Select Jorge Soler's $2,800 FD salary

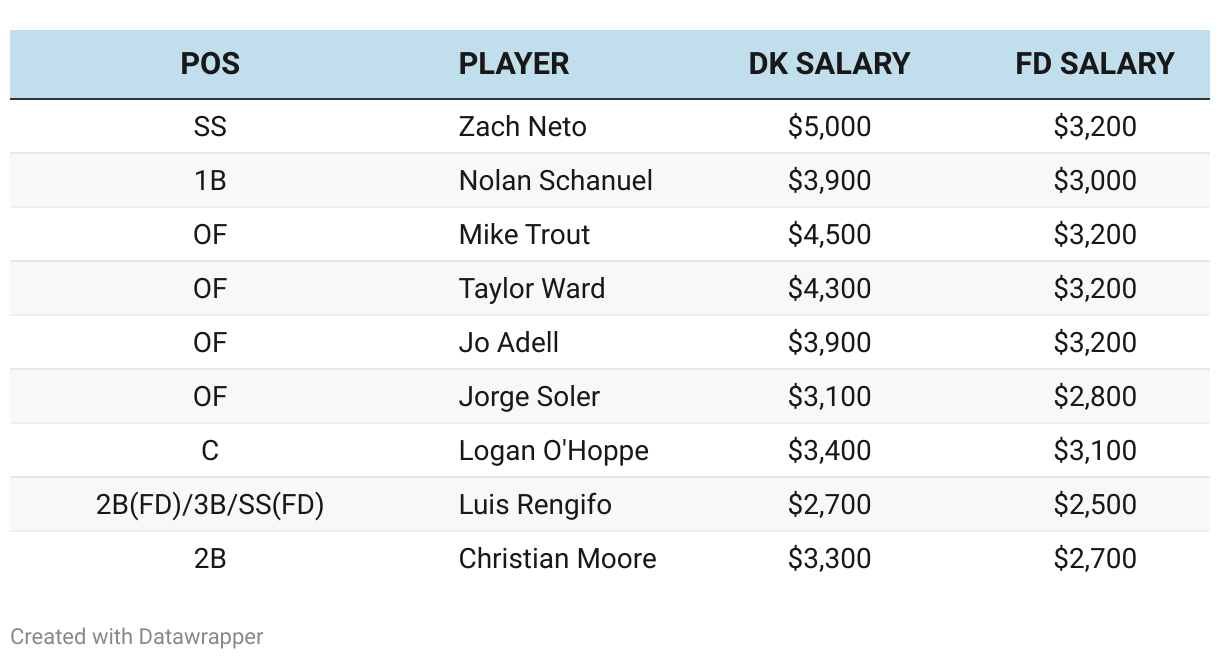tap(1095, 397)
